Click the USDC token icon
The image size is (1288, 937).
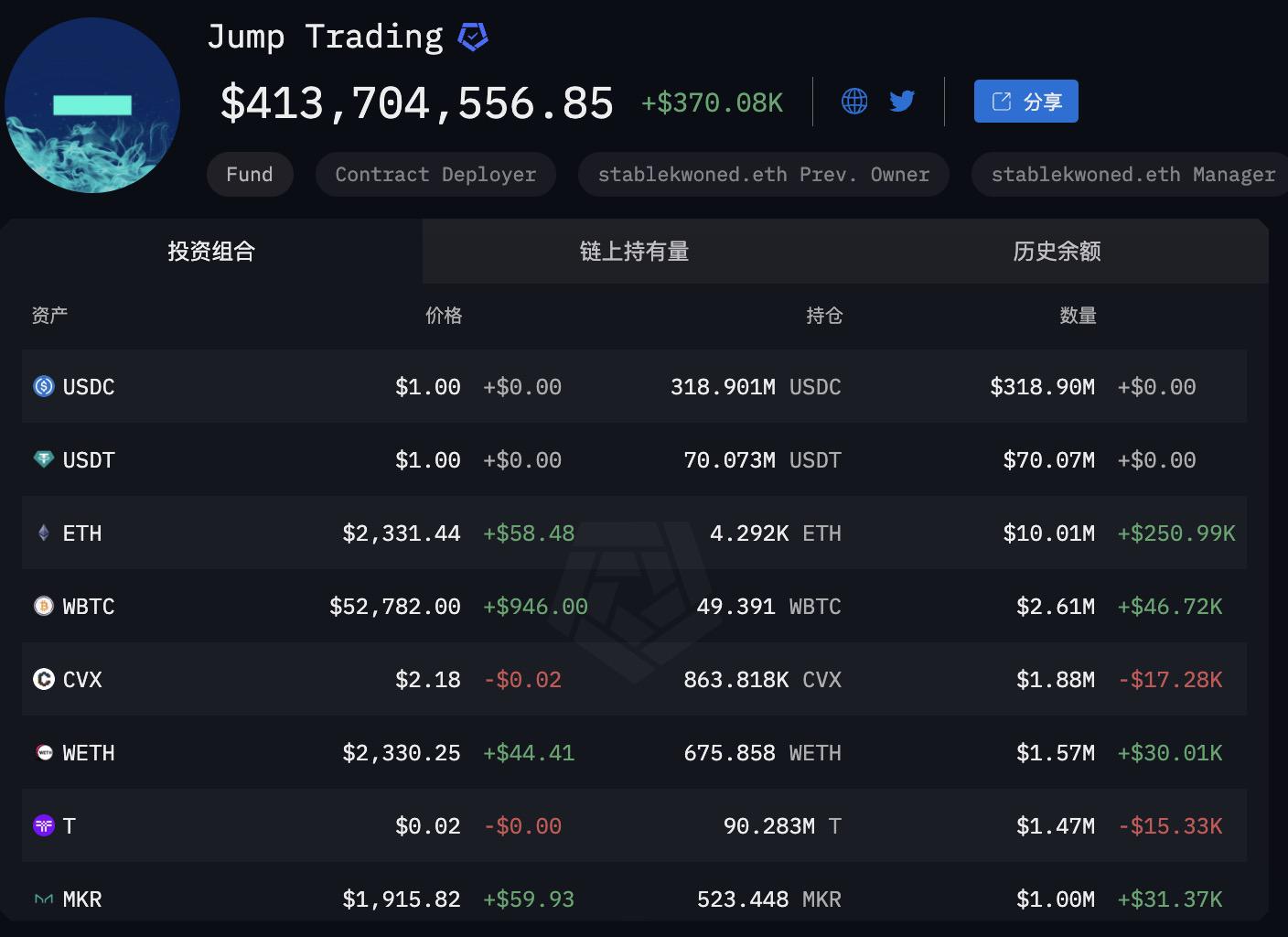point(44,386)
